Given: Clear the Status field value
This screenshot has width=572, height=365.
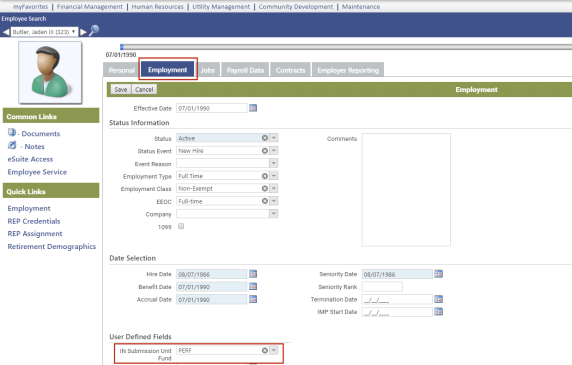Looking at the screenshot, I should (x=265, y=138).
